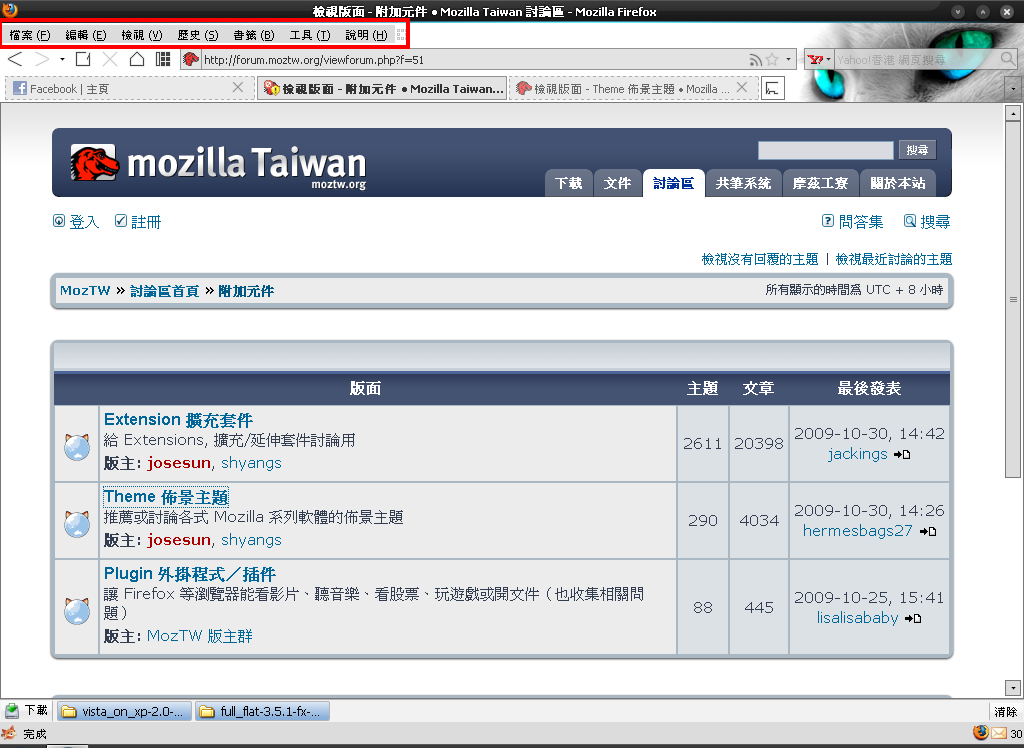Click the 搜尋 button in site header
Viewport: 1024px width, 748px height.
point(917,150)
